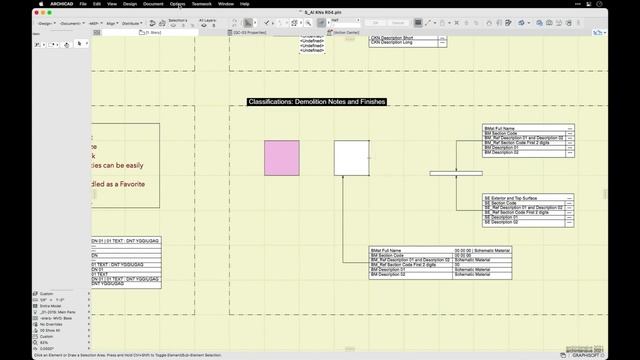Open the Document menu in the menu bar
The image size is (640, 360).
point(153,4)
